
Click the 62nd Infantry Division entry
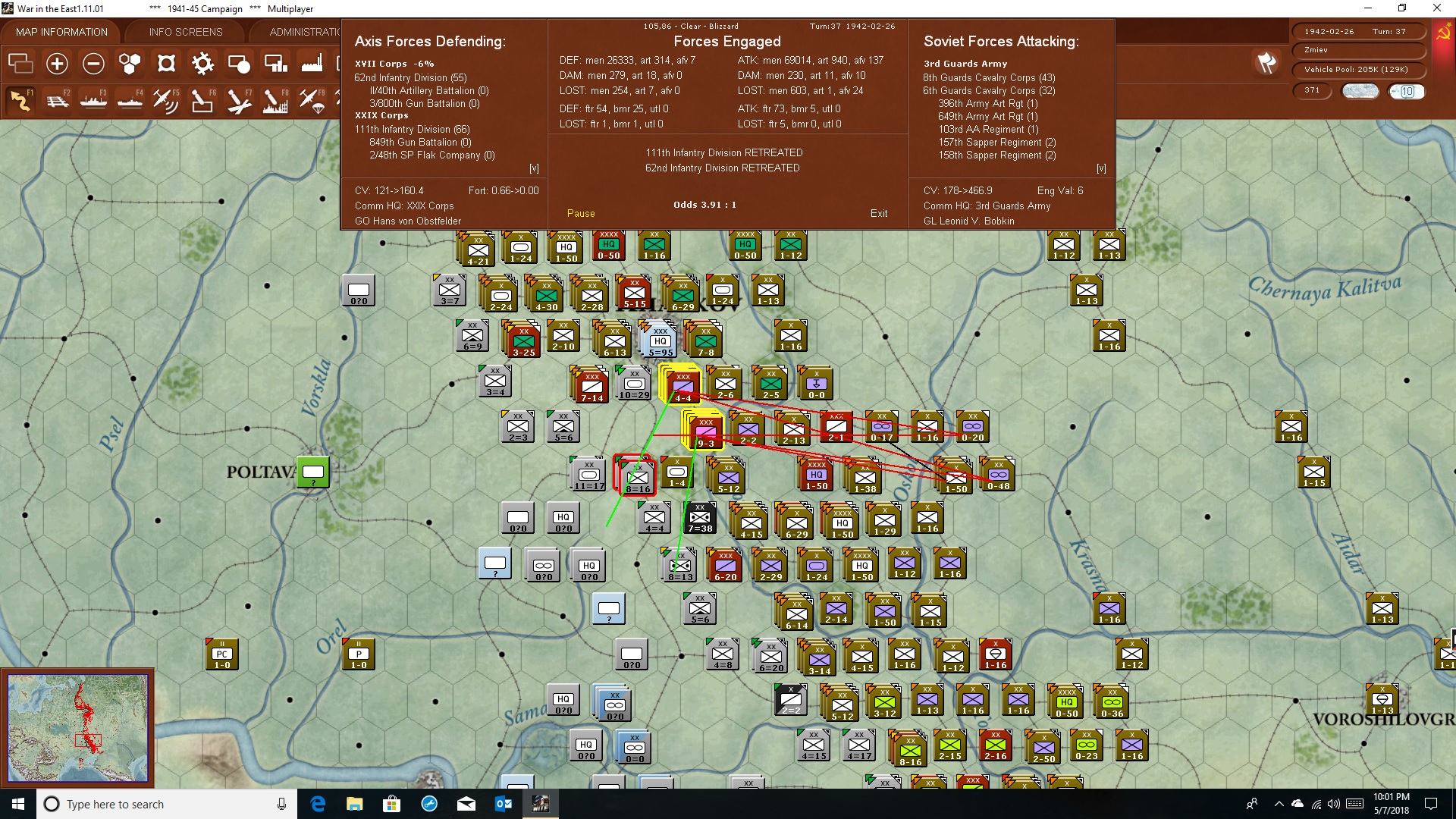[x=410, y=77]
